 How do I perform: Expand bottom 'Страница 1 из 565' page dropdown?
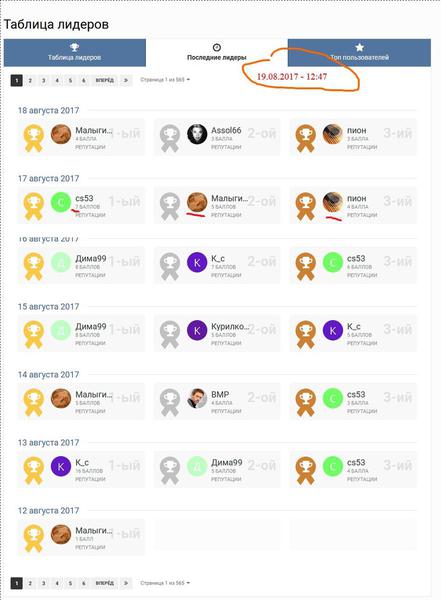165,583
